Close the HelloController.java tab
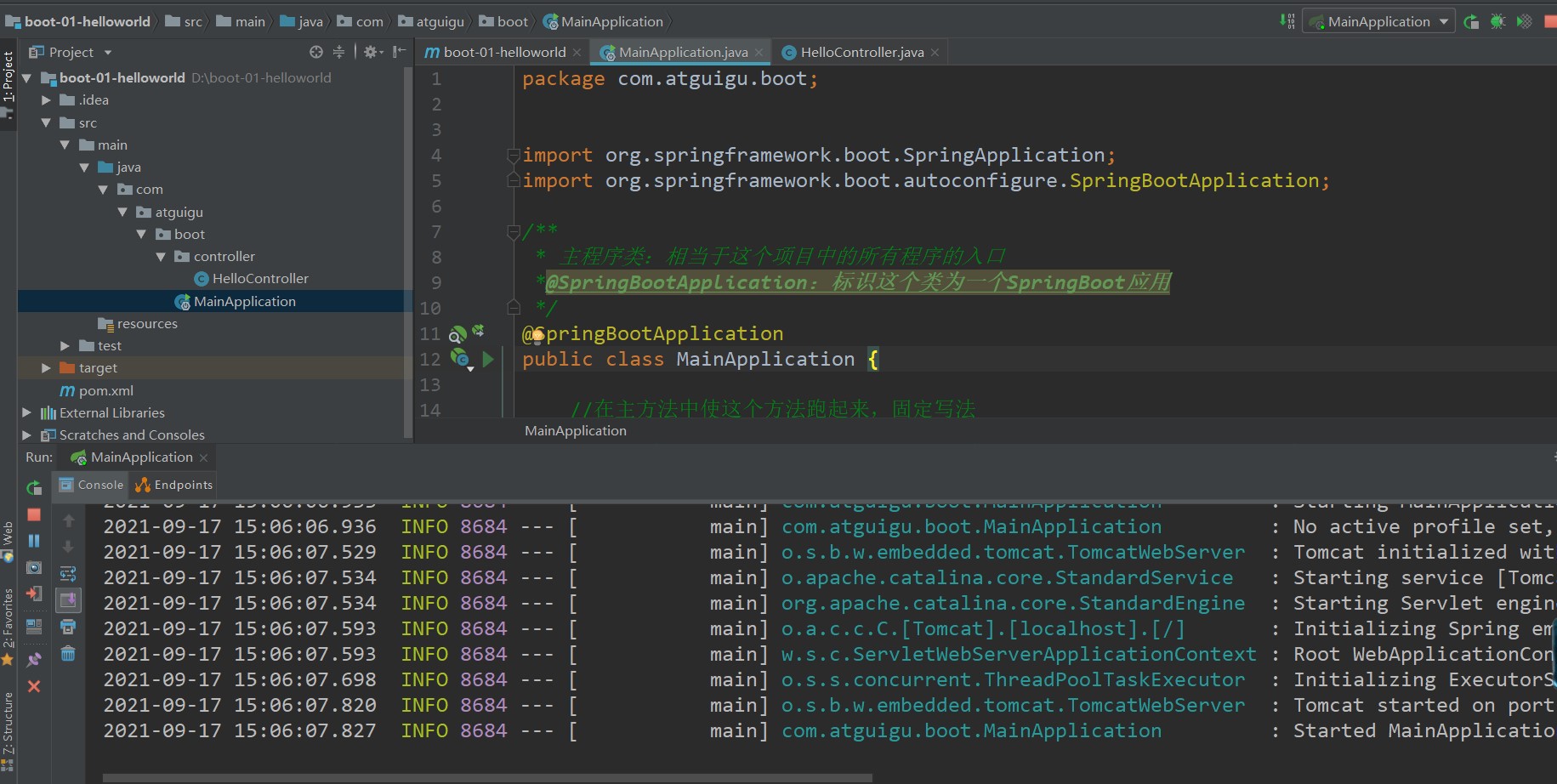Viewport: 1557px width, 784px height. [x=935, y=53]
